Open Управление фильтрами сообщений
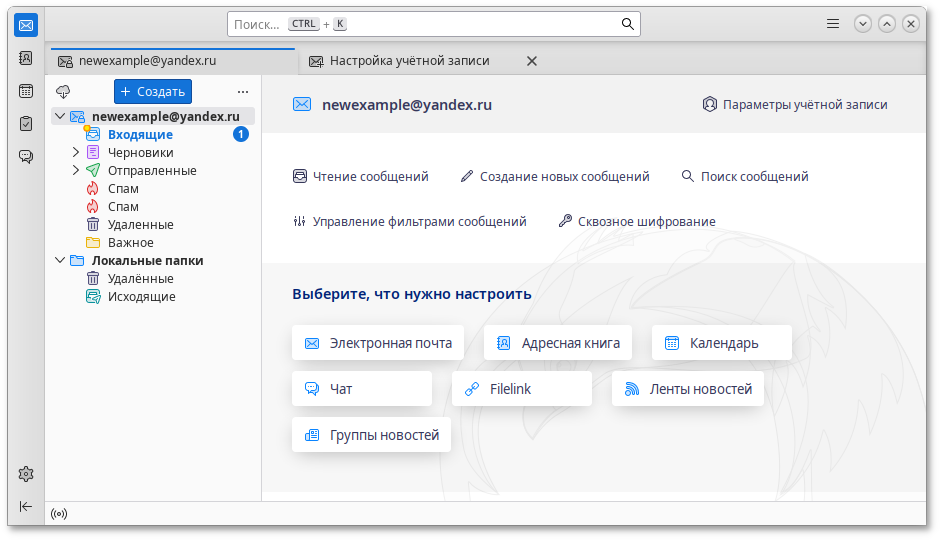 coord(410,222)
